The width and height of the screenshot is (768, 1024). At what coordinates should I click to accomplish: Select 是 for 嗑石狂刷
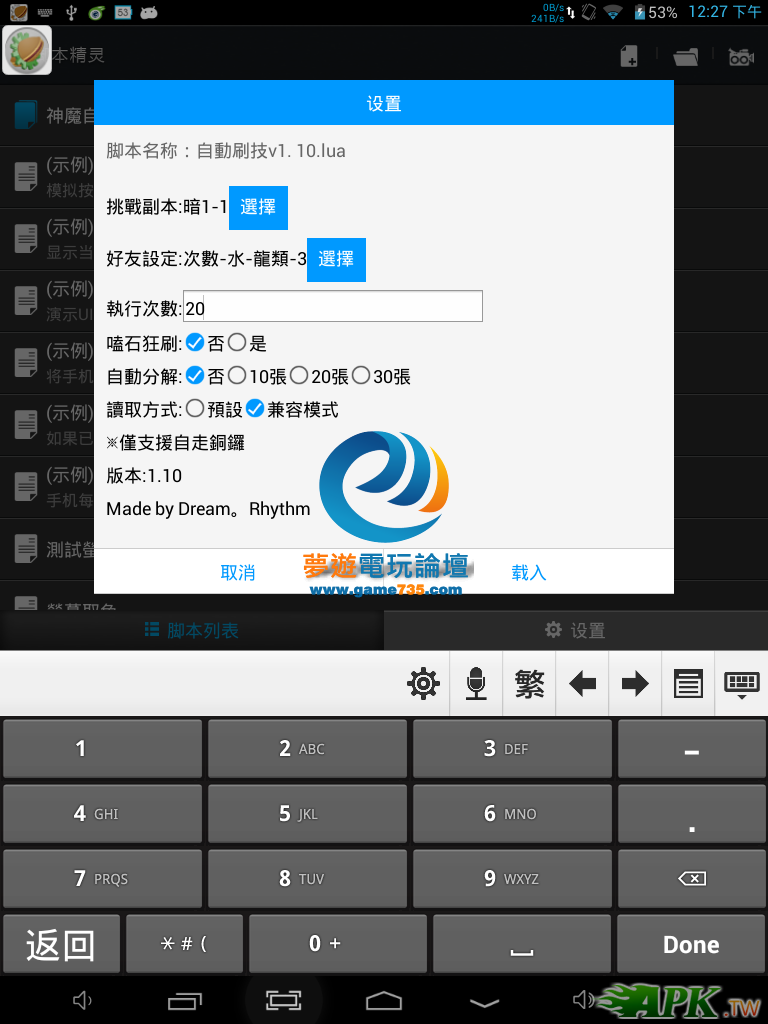[x=237, y=342]
